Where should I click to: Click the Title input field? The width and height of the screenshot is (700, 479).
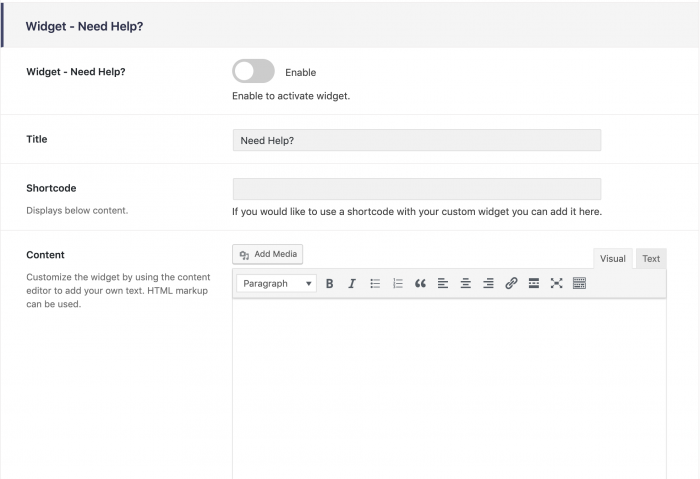(417, 140)
